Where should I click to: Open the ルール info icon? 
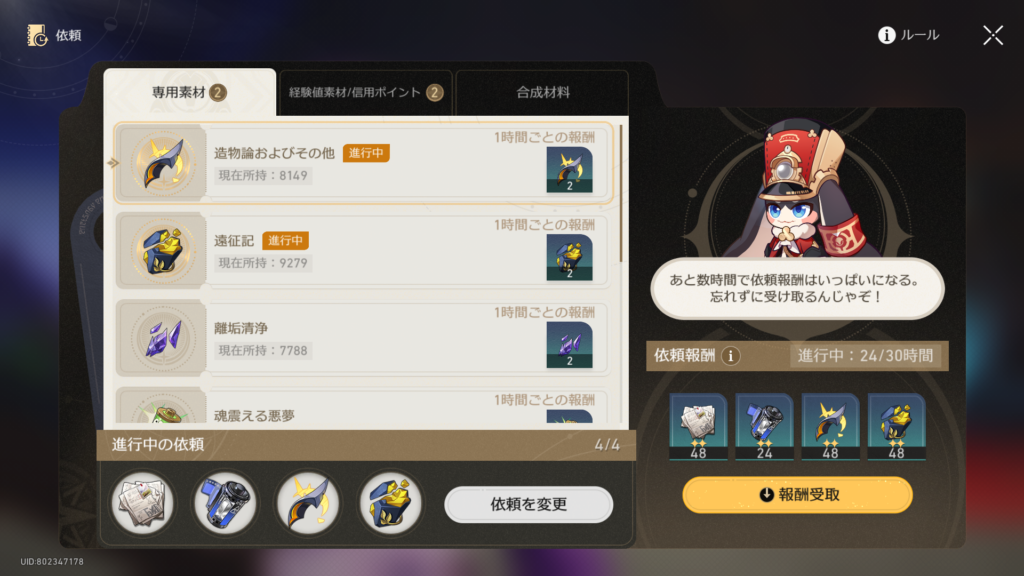[886, 35]
